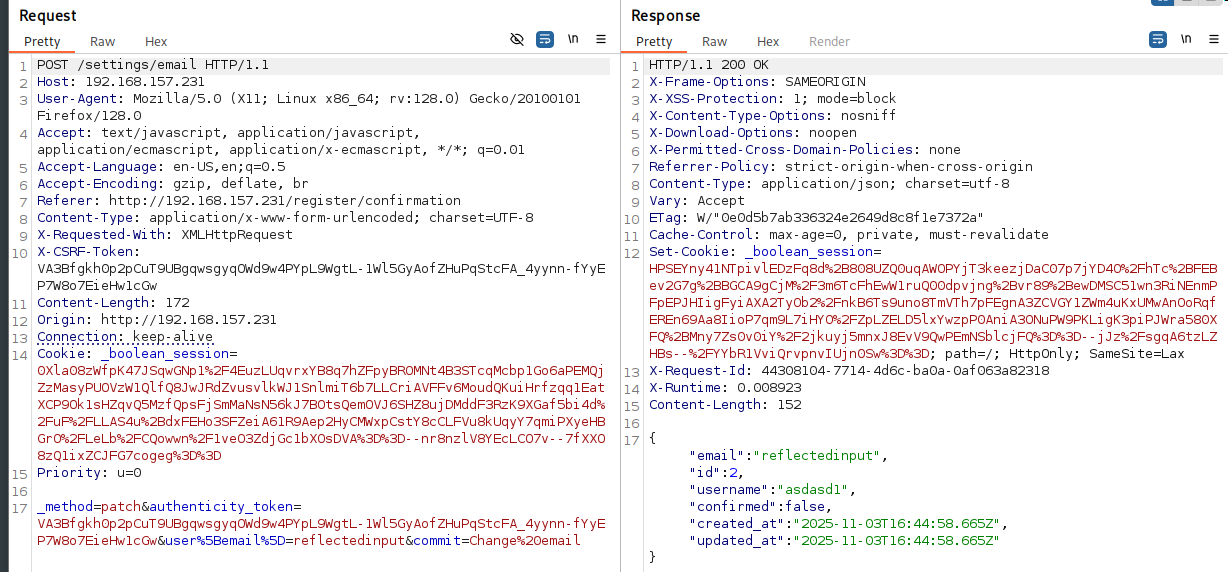Switch Request view to Hex tab
1228x572 pixels.
156,42
